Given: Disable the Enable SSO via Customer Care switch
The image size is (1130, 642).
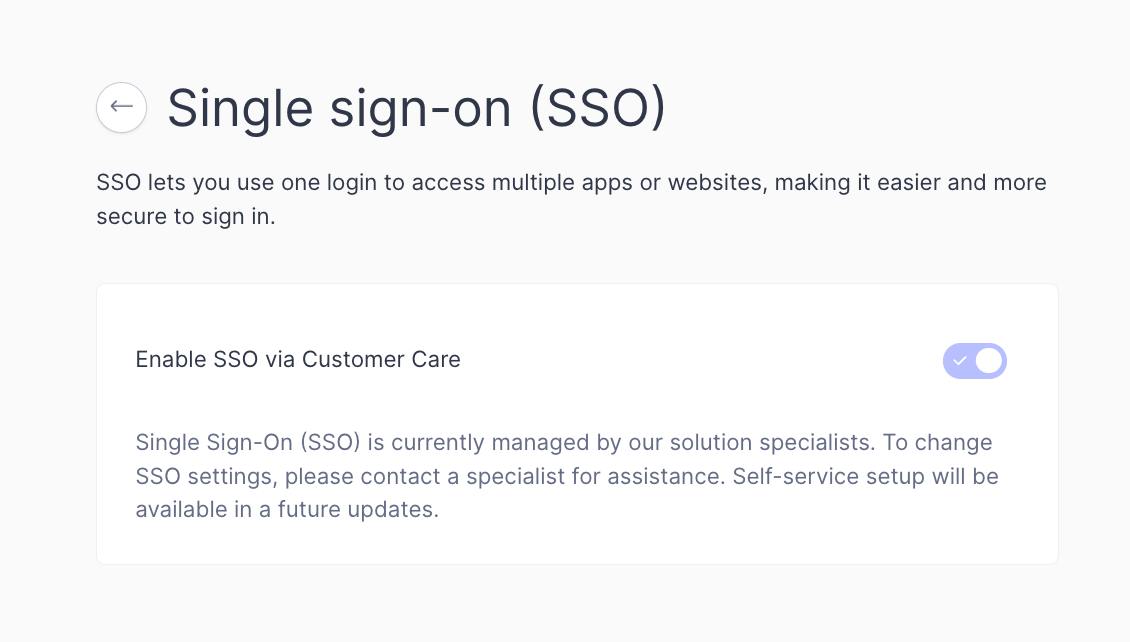Looking at the screenshot, I should (974, 361).
